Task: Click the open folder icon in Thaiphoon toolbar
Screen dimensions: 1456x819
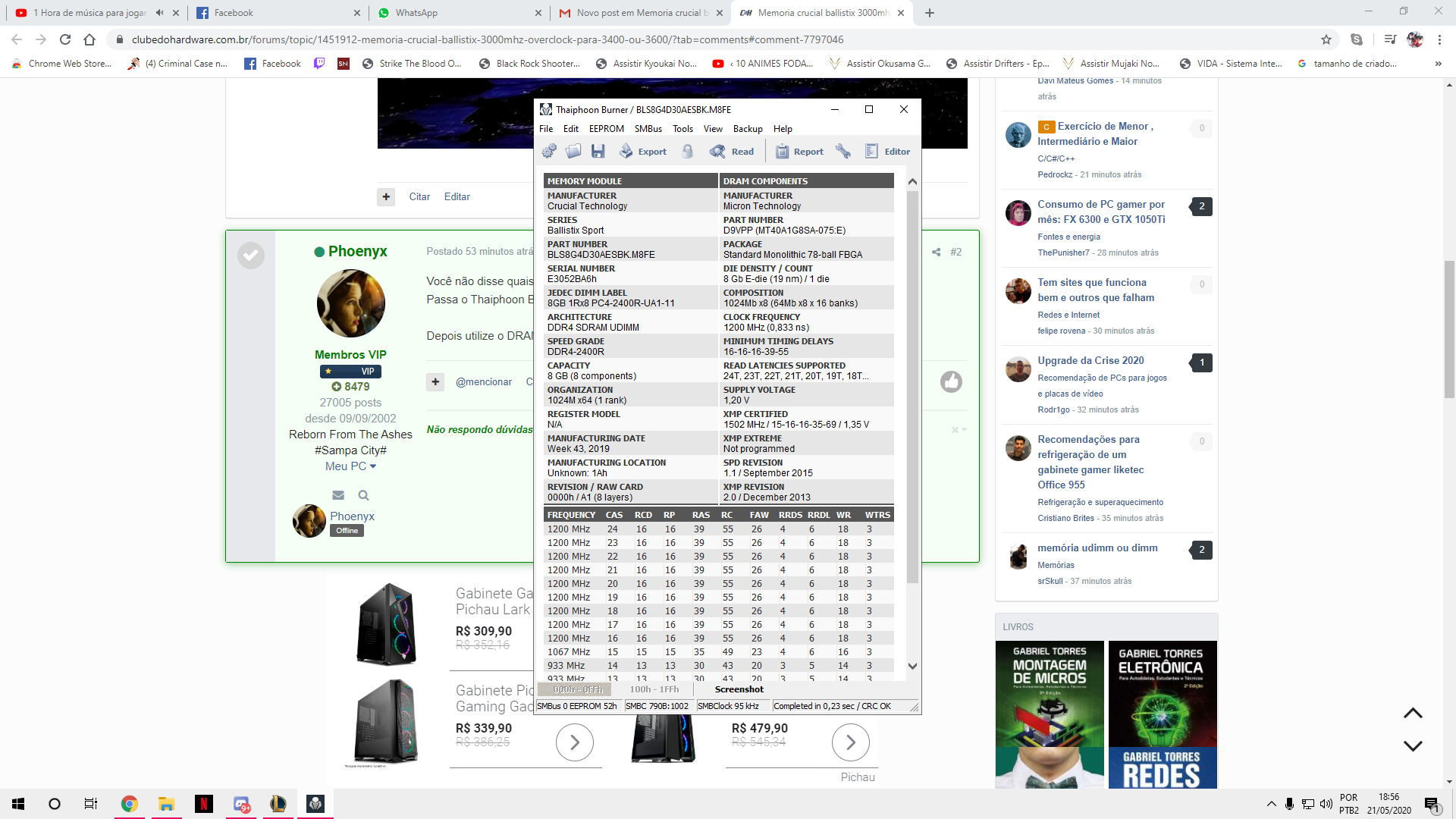Action: [574, 151]
